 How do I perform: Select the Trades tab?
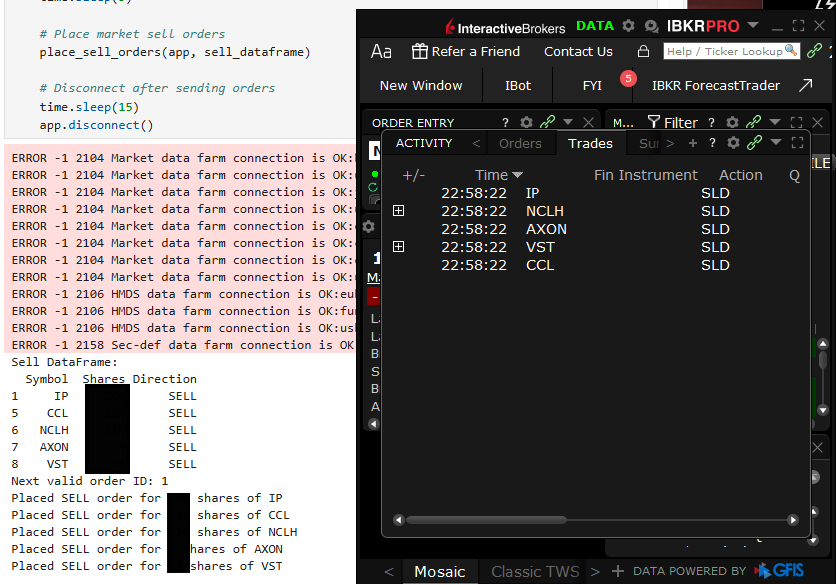click(x=590, y=143)
